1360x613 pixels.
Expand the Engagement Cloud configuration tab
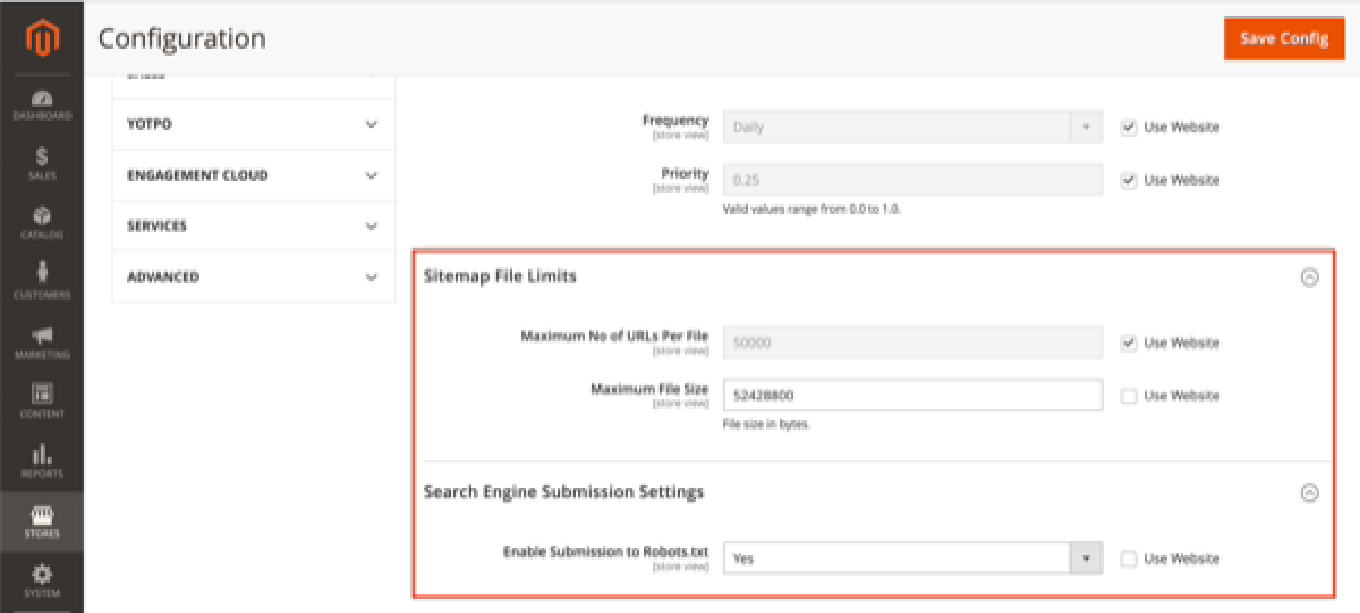253,175
